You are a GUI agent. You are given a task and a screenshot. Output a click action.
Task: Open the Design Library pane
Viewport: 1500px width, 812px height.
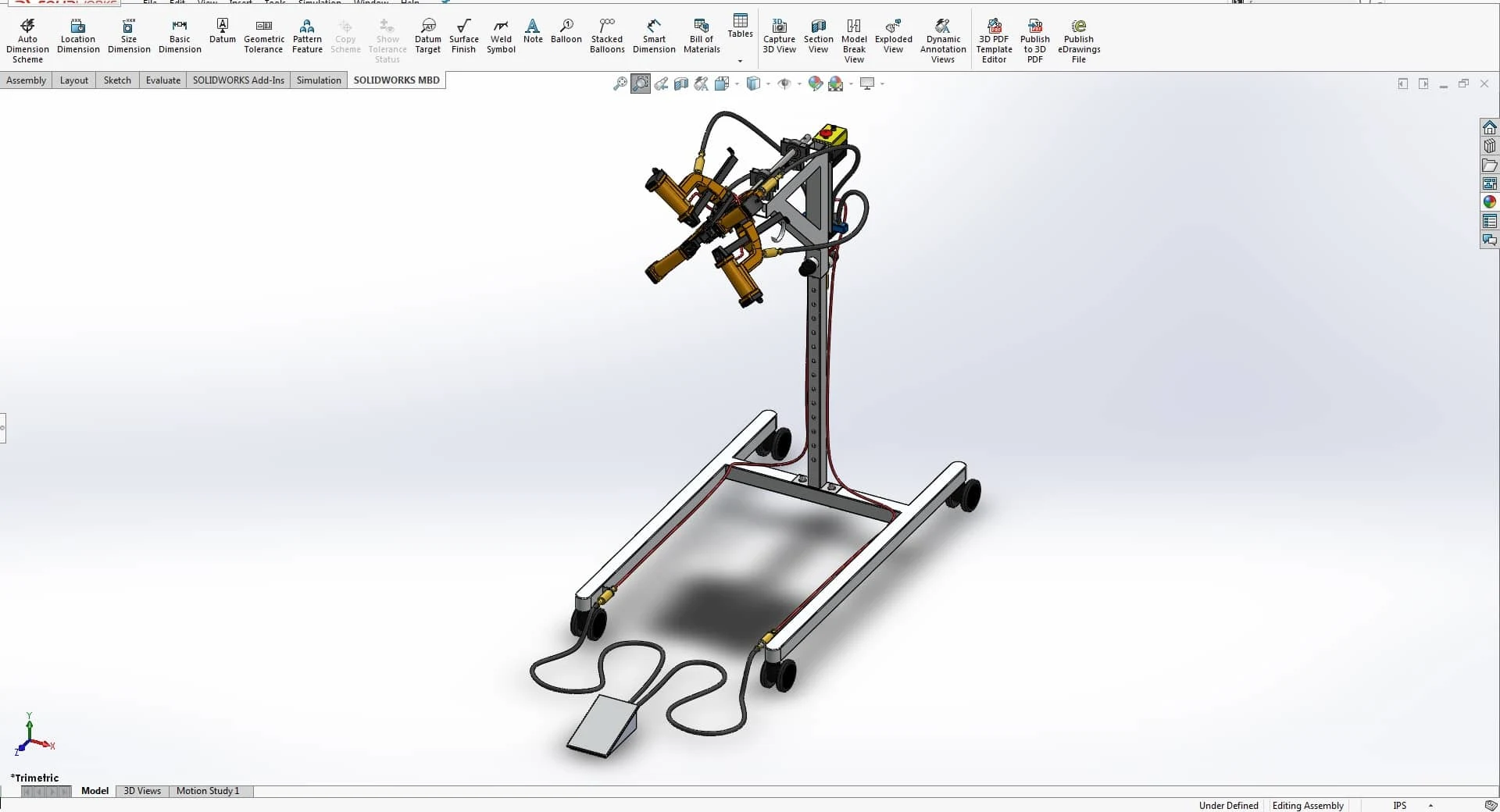click(x=1490, y=146)
